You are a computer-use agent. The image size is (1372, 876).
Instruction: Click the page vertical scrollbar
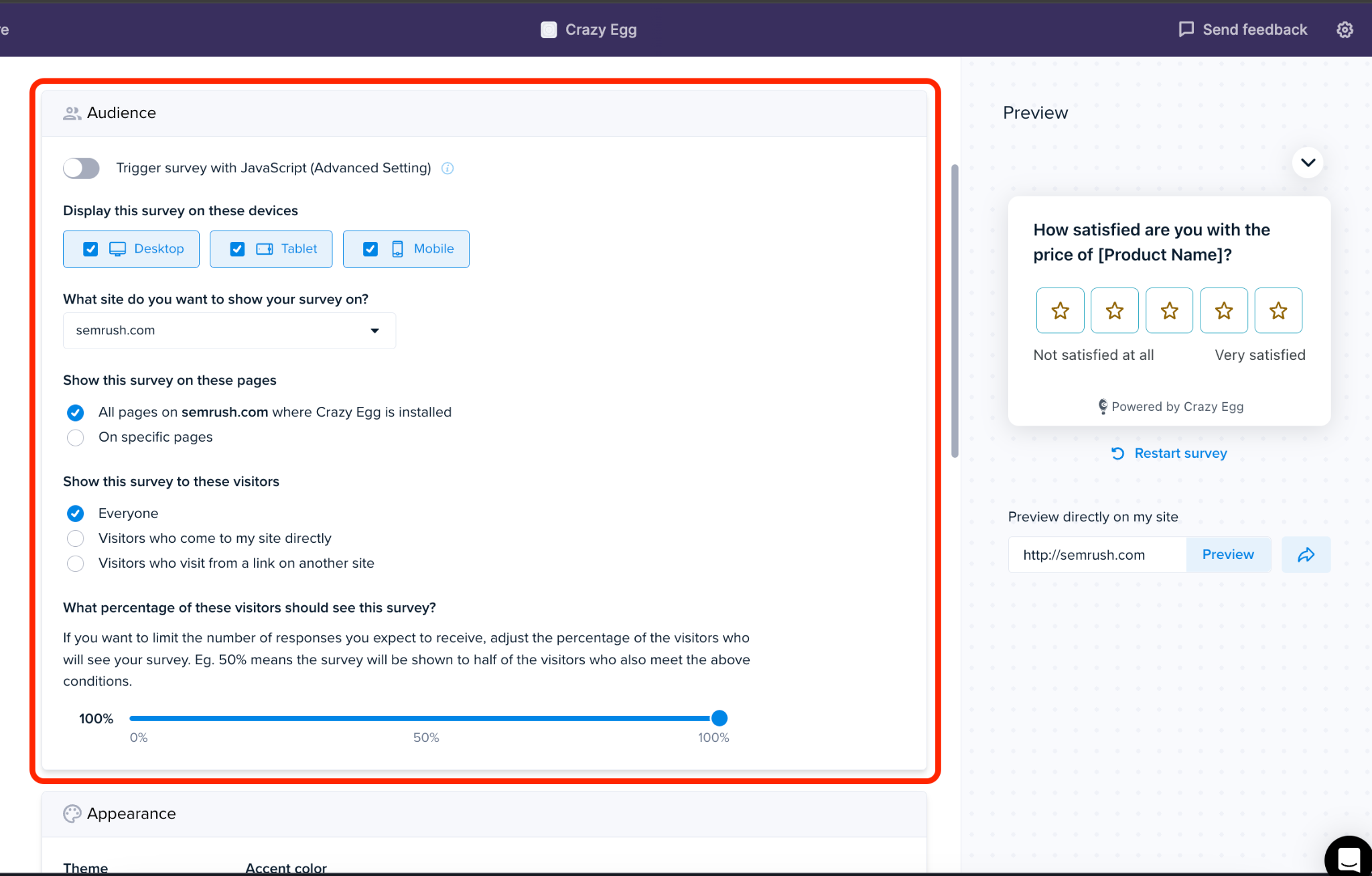[x=955, y=311]
